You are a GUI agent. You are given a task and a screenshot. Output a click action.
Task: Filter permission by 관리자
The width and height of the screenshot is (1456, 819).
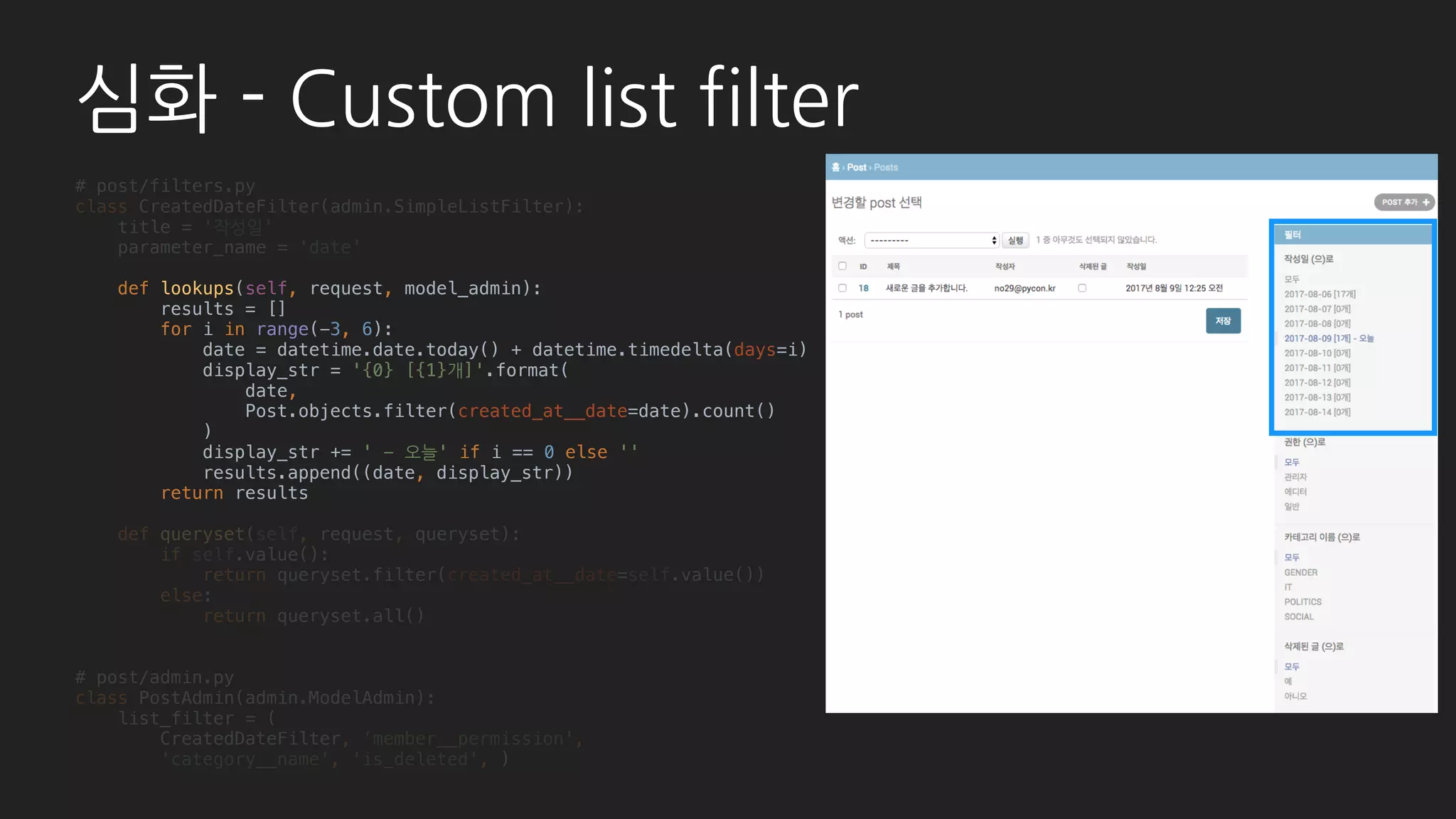(x=1295, y=477)
